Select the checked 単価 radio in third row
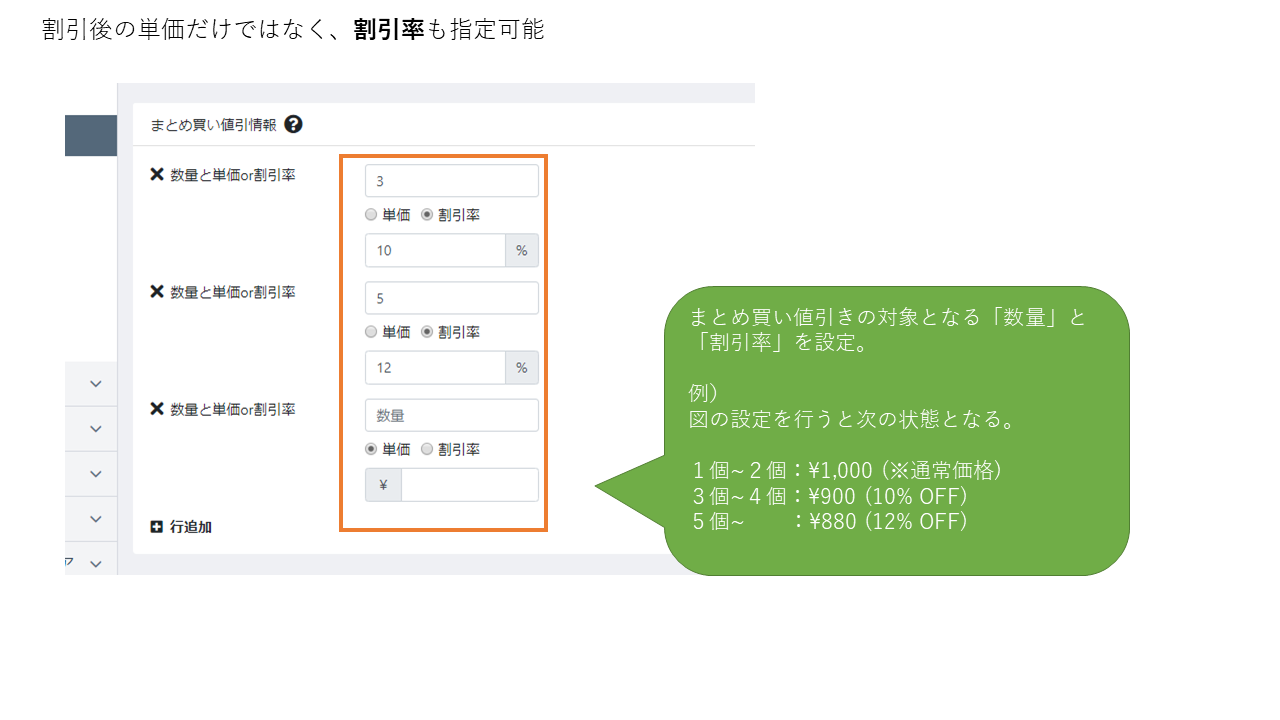The height and width of the screenshot is (720, 1280). click(372, 450)
